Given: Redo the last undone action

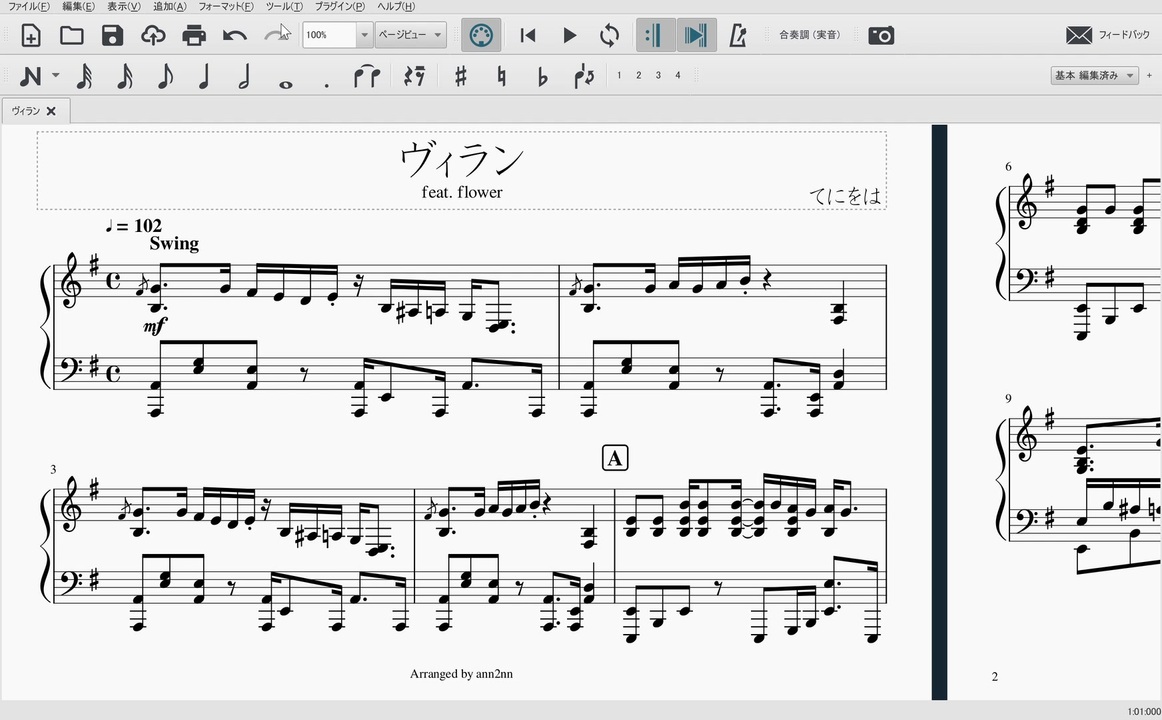Looking at the screenshot, I should (276, 35).
